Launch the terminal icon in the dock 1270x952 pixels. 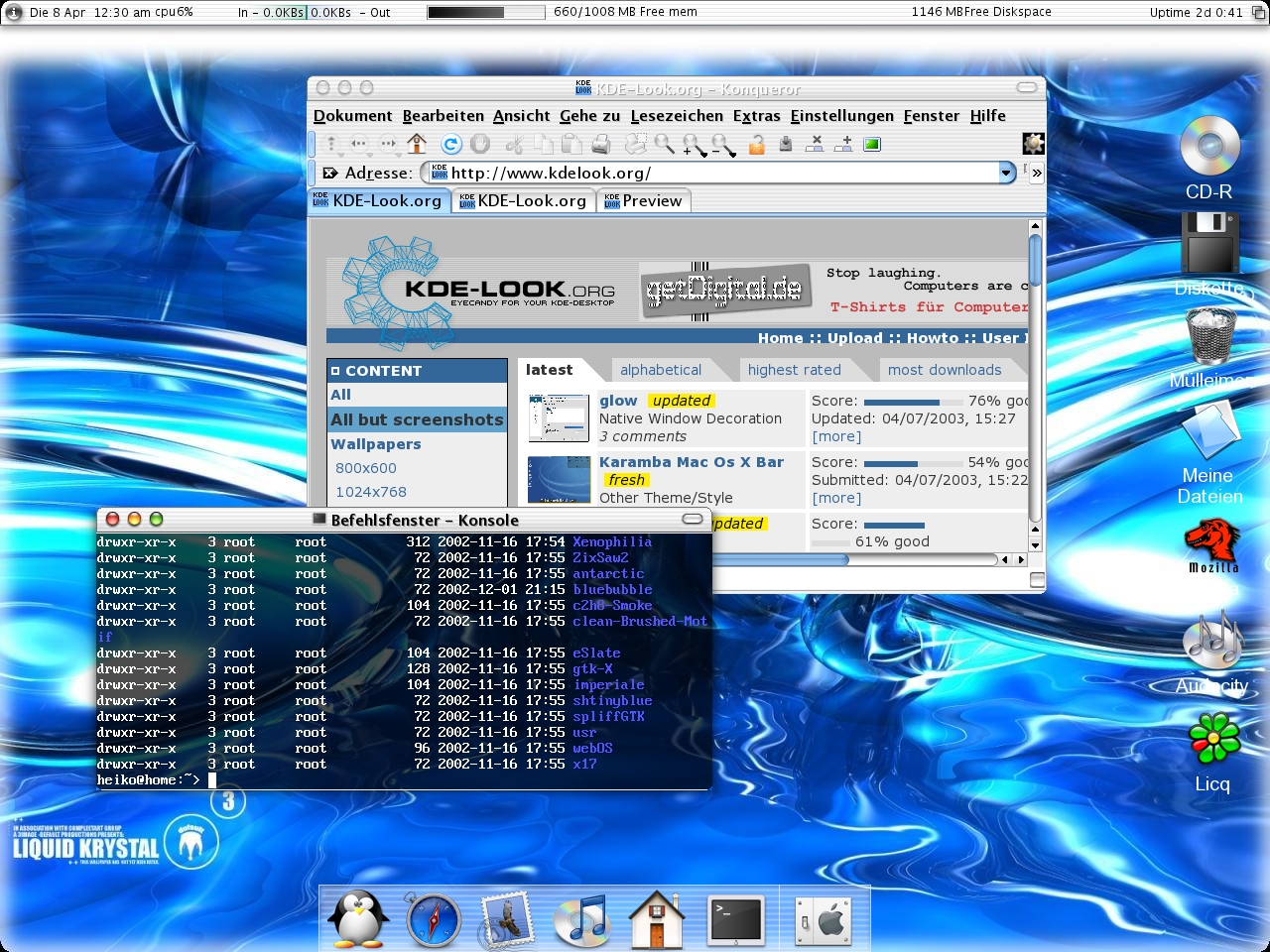click(x=735, y=919)
